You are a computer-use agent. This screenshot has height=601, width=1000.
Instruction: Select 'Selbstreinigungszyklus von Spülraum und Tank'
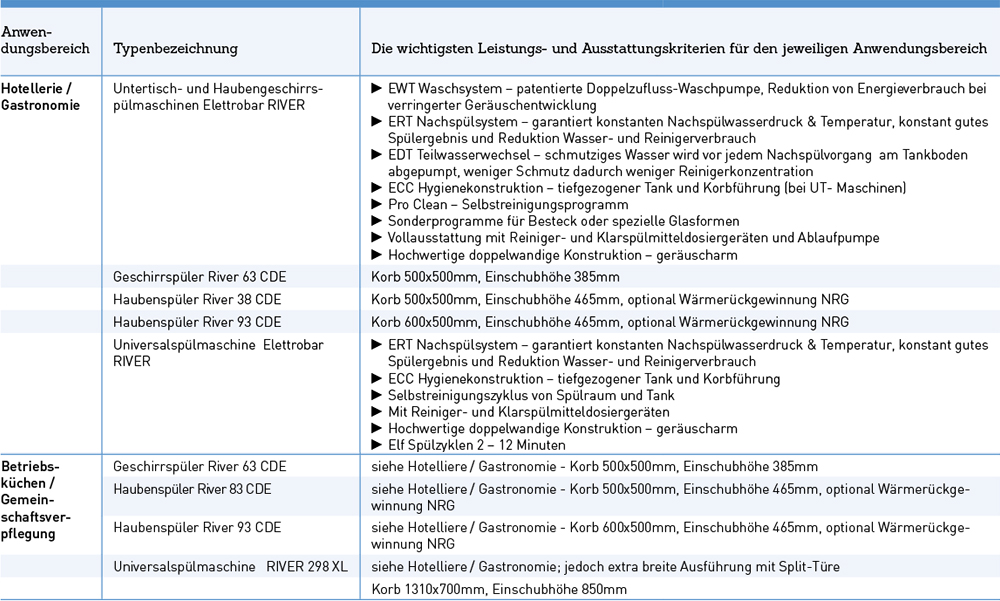[531, 396]
